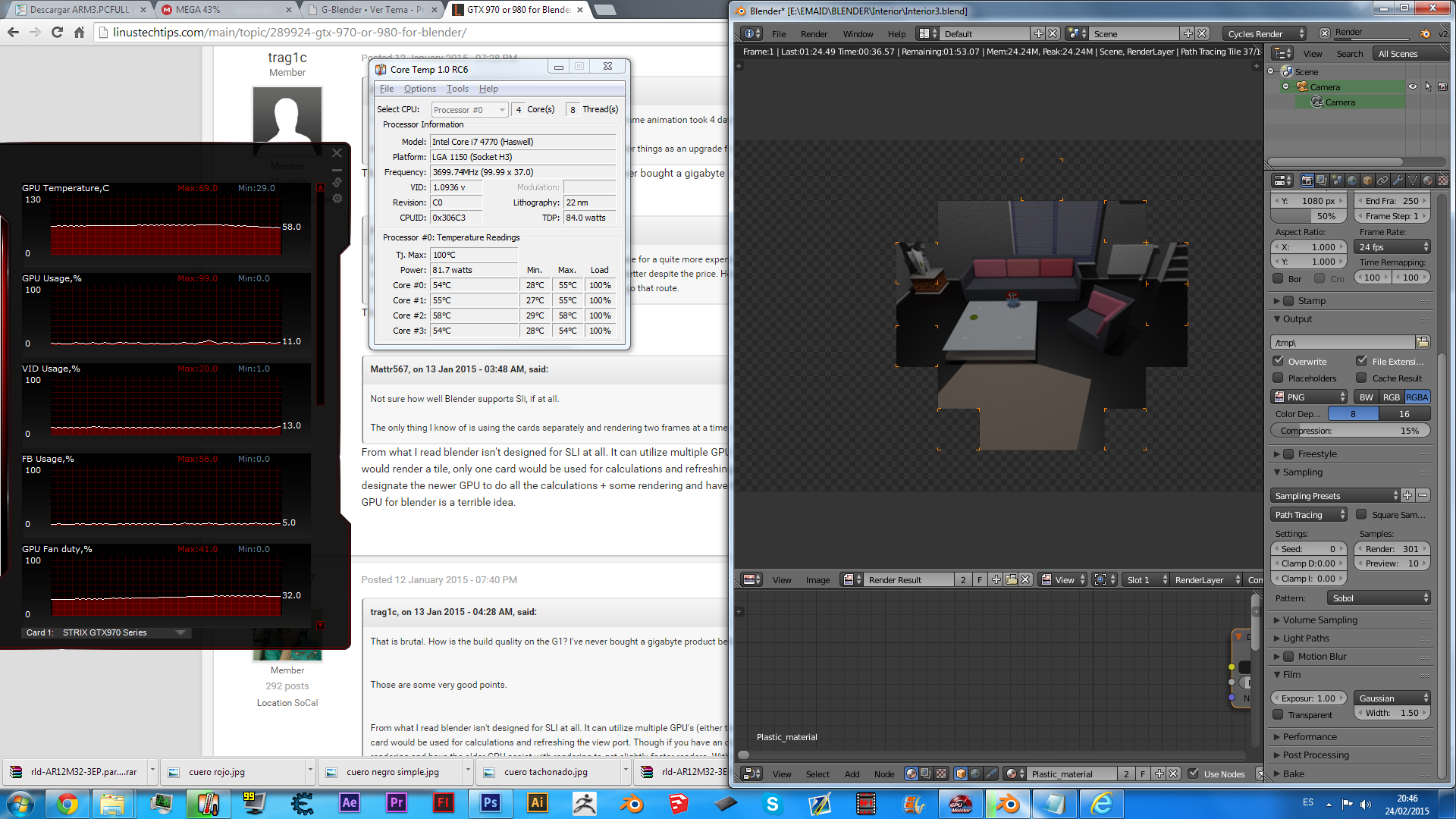This screenshot has width=1456, height=819.
Task: Open Modifiers properties wrench icon
Action: coord(1398,180)
